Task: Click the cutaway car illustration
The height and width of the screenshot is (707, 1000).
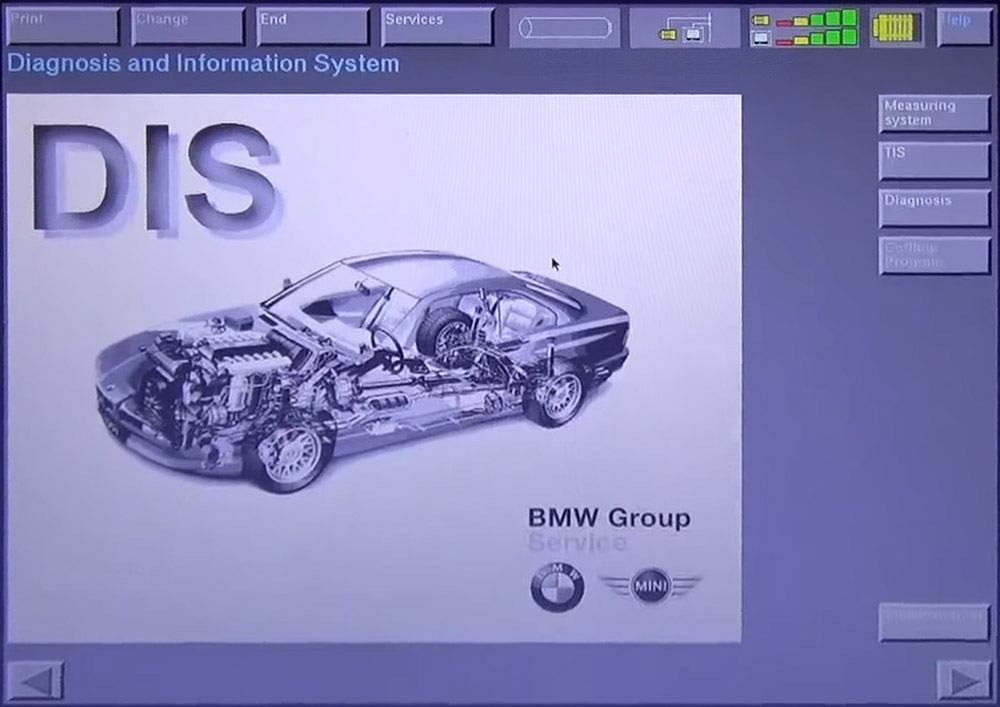Action: 362,371
